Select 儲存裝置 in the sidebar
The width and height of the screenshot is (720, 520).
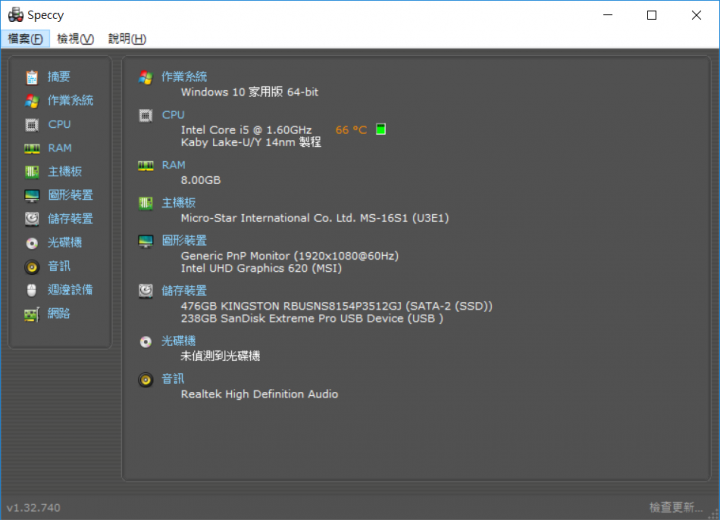(70, 219)
